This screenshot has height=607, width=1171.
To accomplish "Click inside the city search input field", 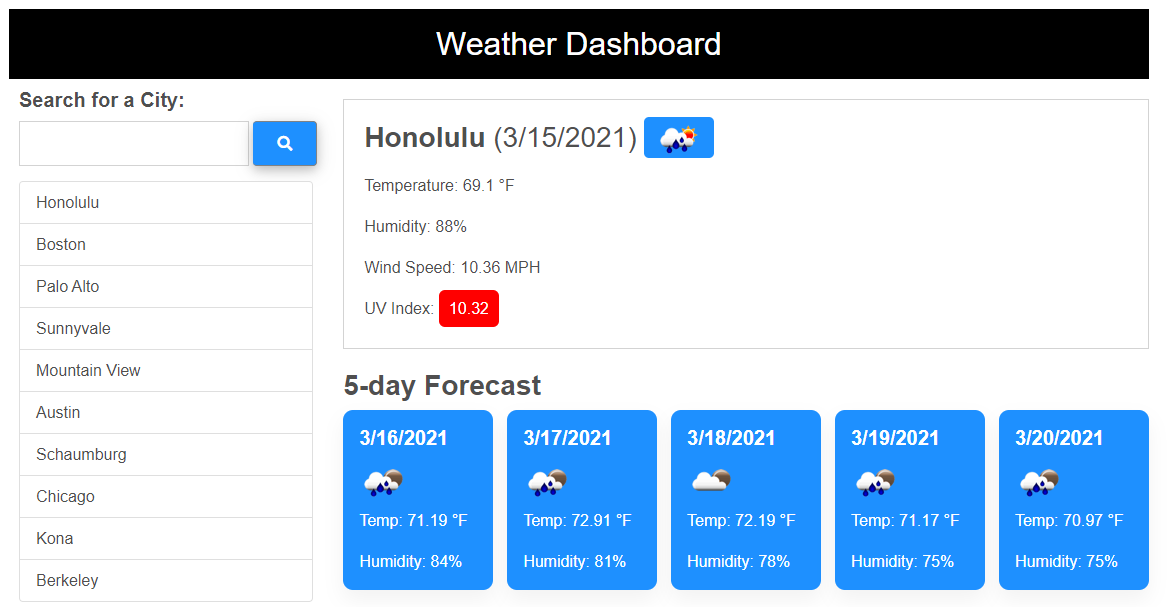I will [133, 143].
